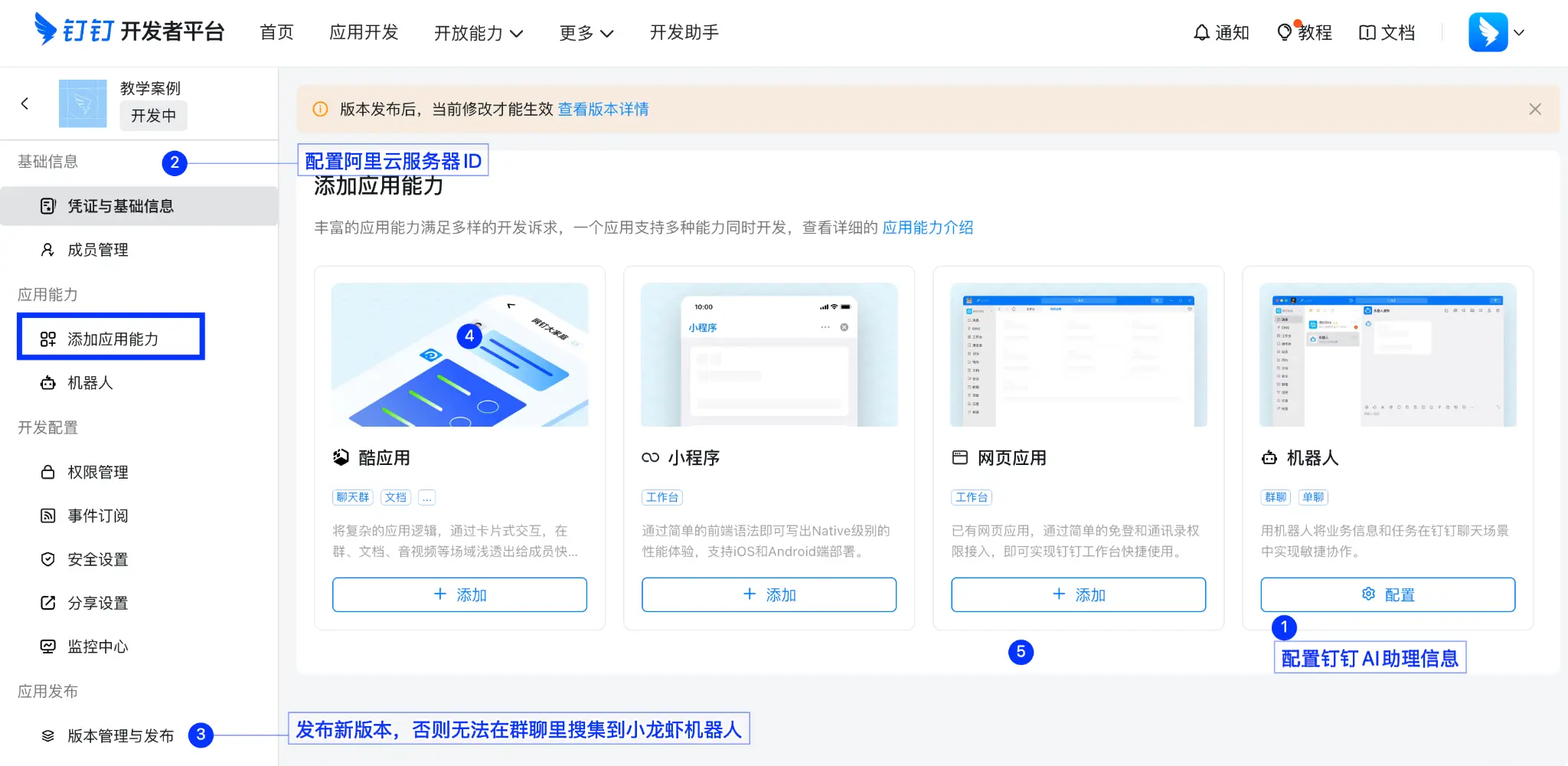Click the 通知 notification bell
Screen dimensions: 1568x766
[1221, 32]
